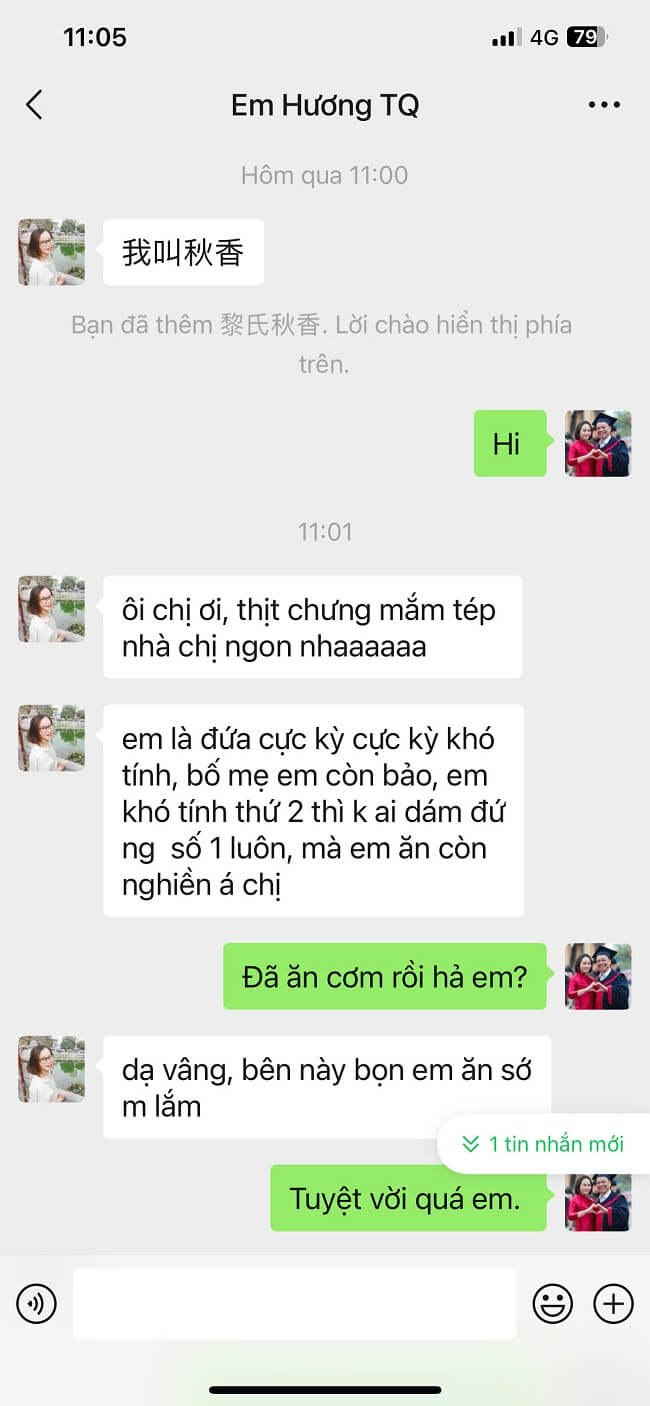
Task: Open the plus attachments menu
Action: (x=613, y=1304)
